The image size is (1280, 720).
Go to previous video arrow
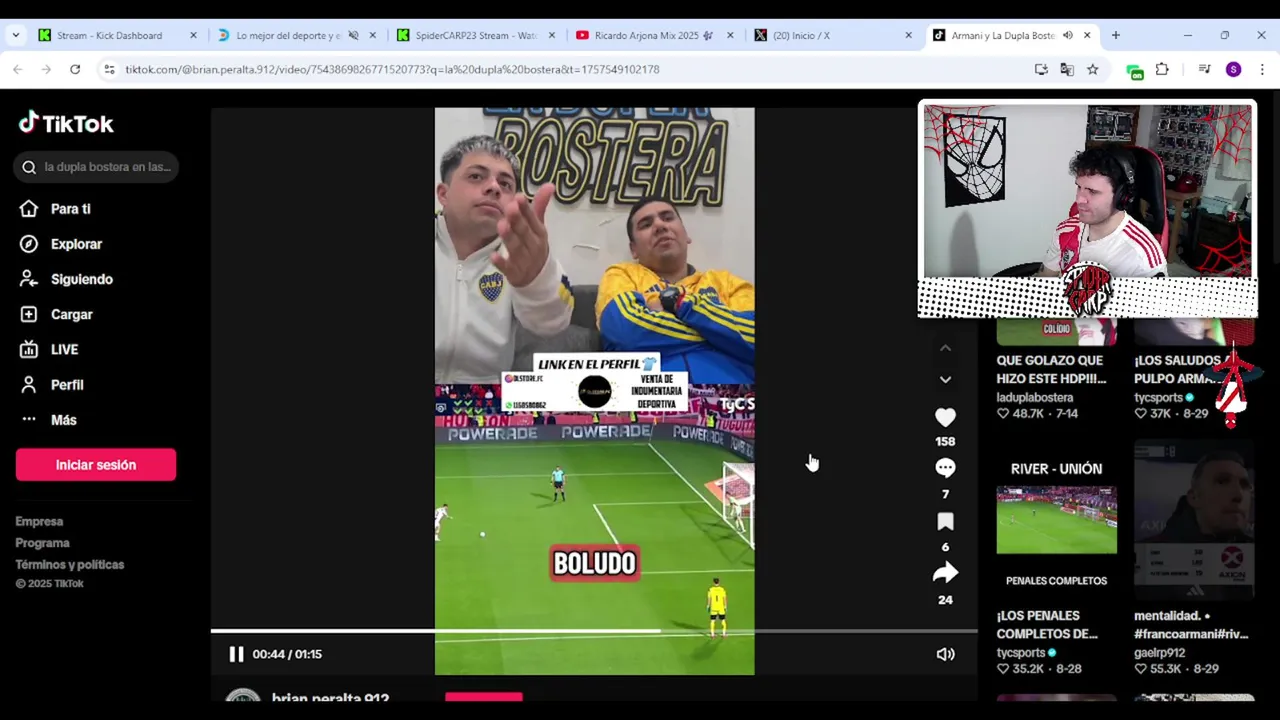945,348
